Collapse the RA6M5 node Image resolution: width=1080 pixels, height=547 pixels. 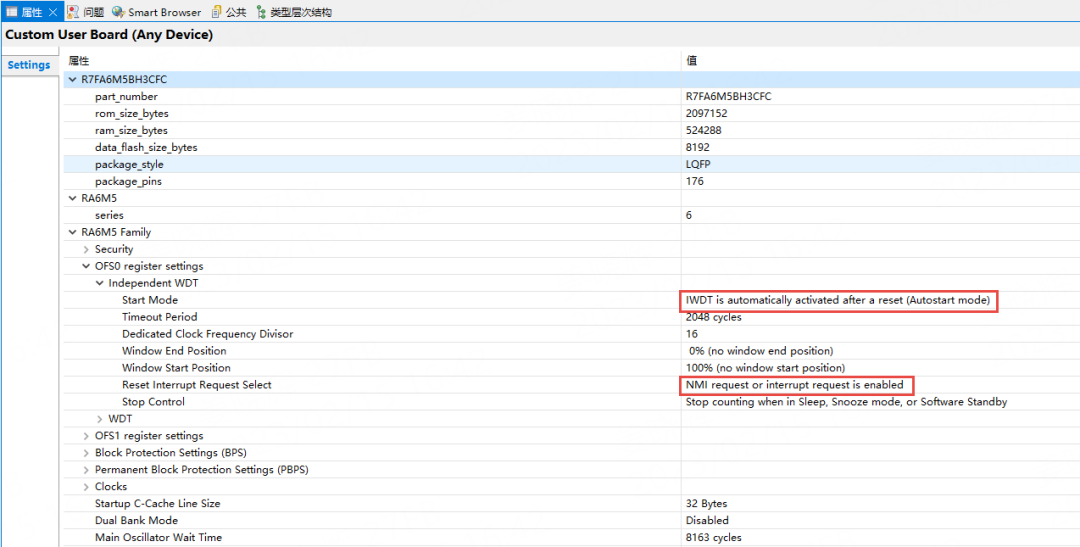tap(72, 198)
